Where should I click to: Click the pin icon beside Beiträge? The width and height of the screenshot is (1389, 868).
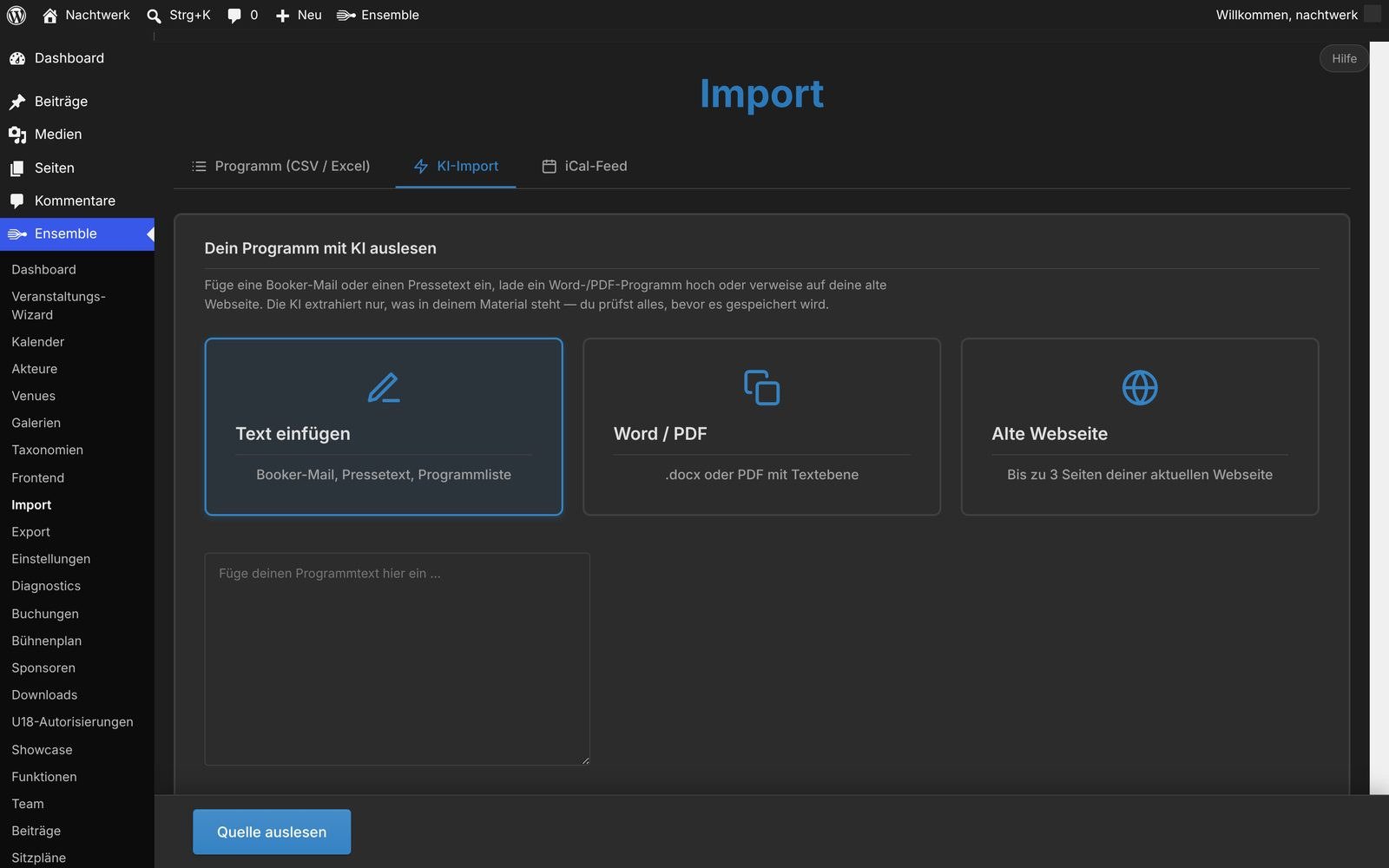17,102
